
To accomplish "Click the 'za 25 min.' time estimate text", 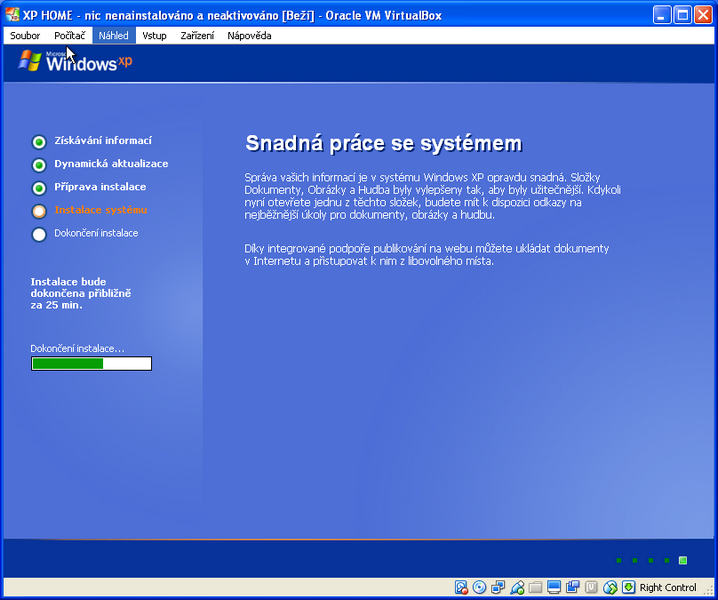I will point(56,305).
